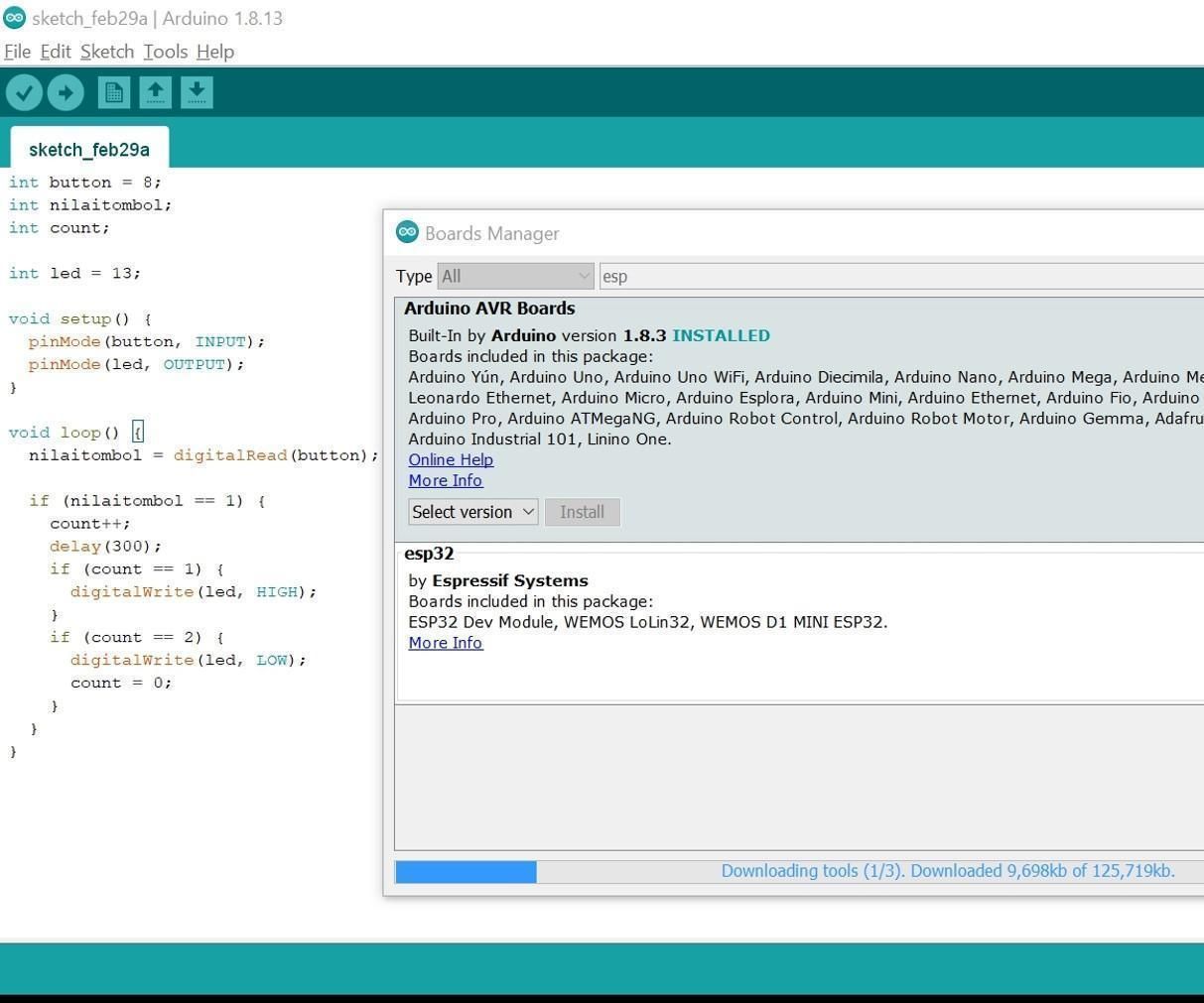Open the Edit menu
The height and width of the screenshot is (1003, 1204).
pyautogui.click(x=56, y=52)
